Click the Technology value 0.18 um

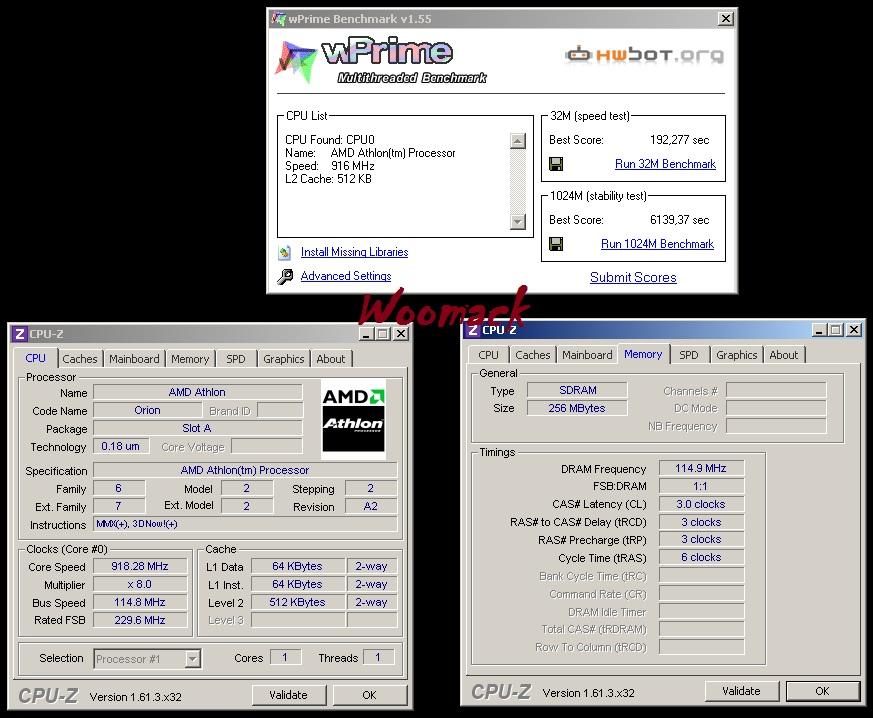[x=121, y=446]
